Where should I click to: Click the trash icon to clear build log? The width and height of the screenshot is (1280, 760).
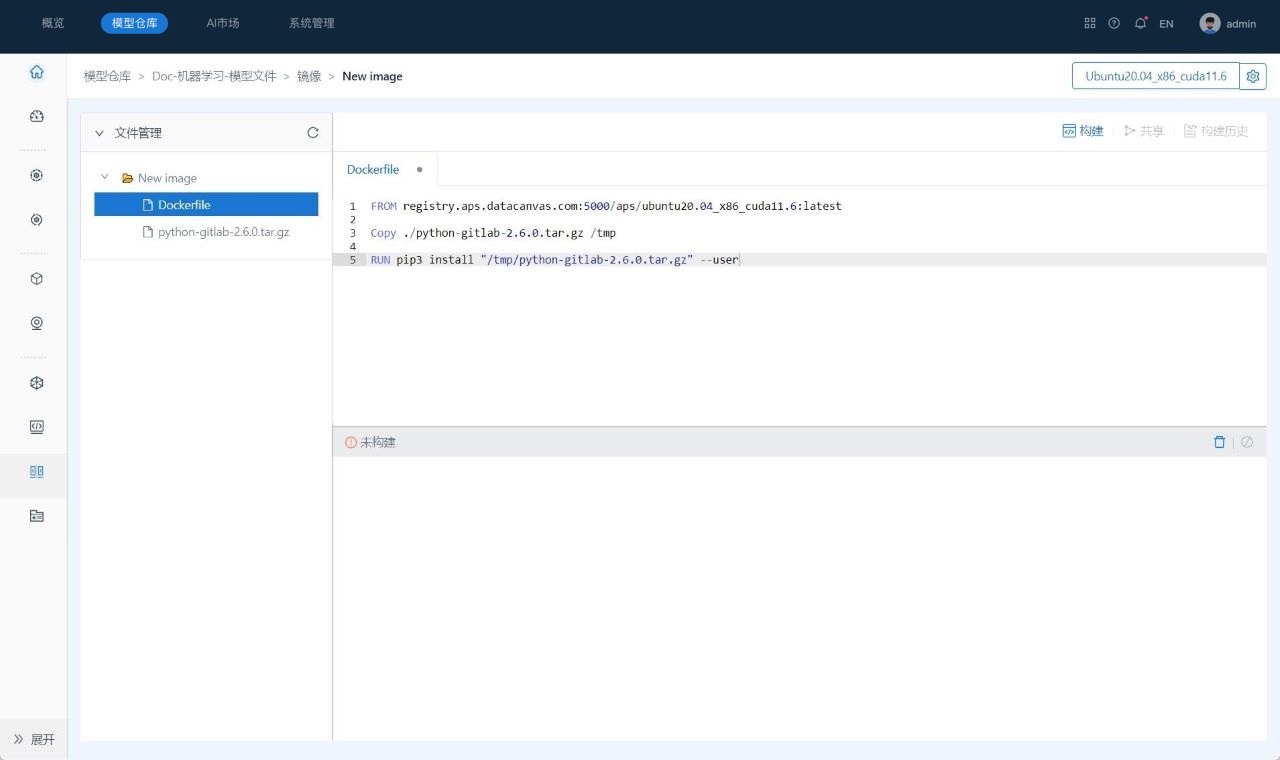tap(1219, 442)
